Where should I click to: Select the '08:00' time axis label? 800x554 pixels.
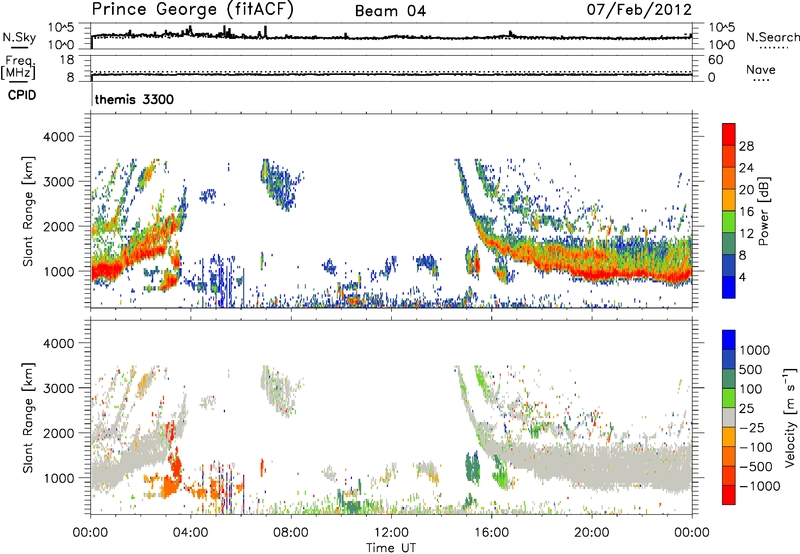(x=291, y=533)
